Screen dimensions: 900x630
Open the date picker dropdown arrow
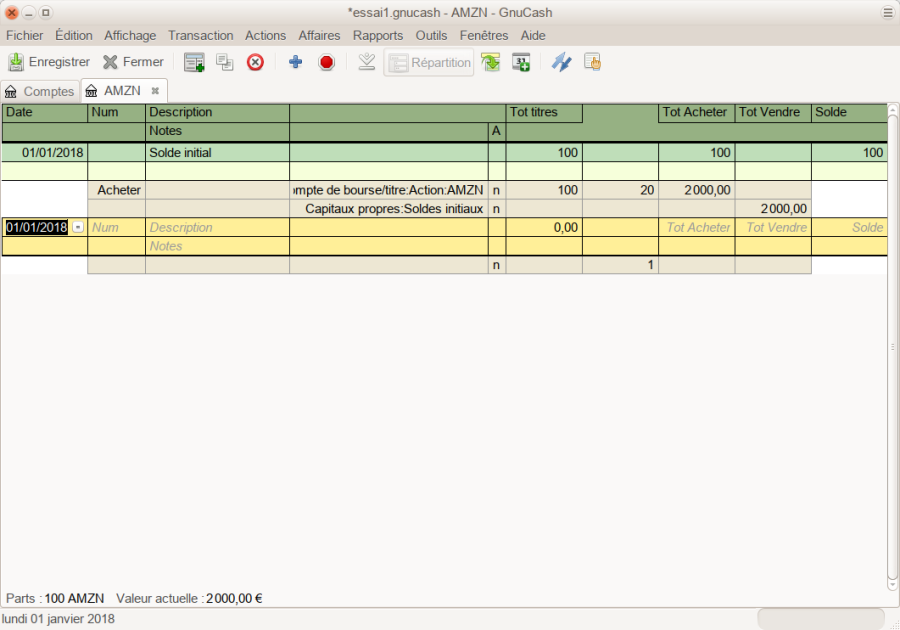click(x=78, y=227)
